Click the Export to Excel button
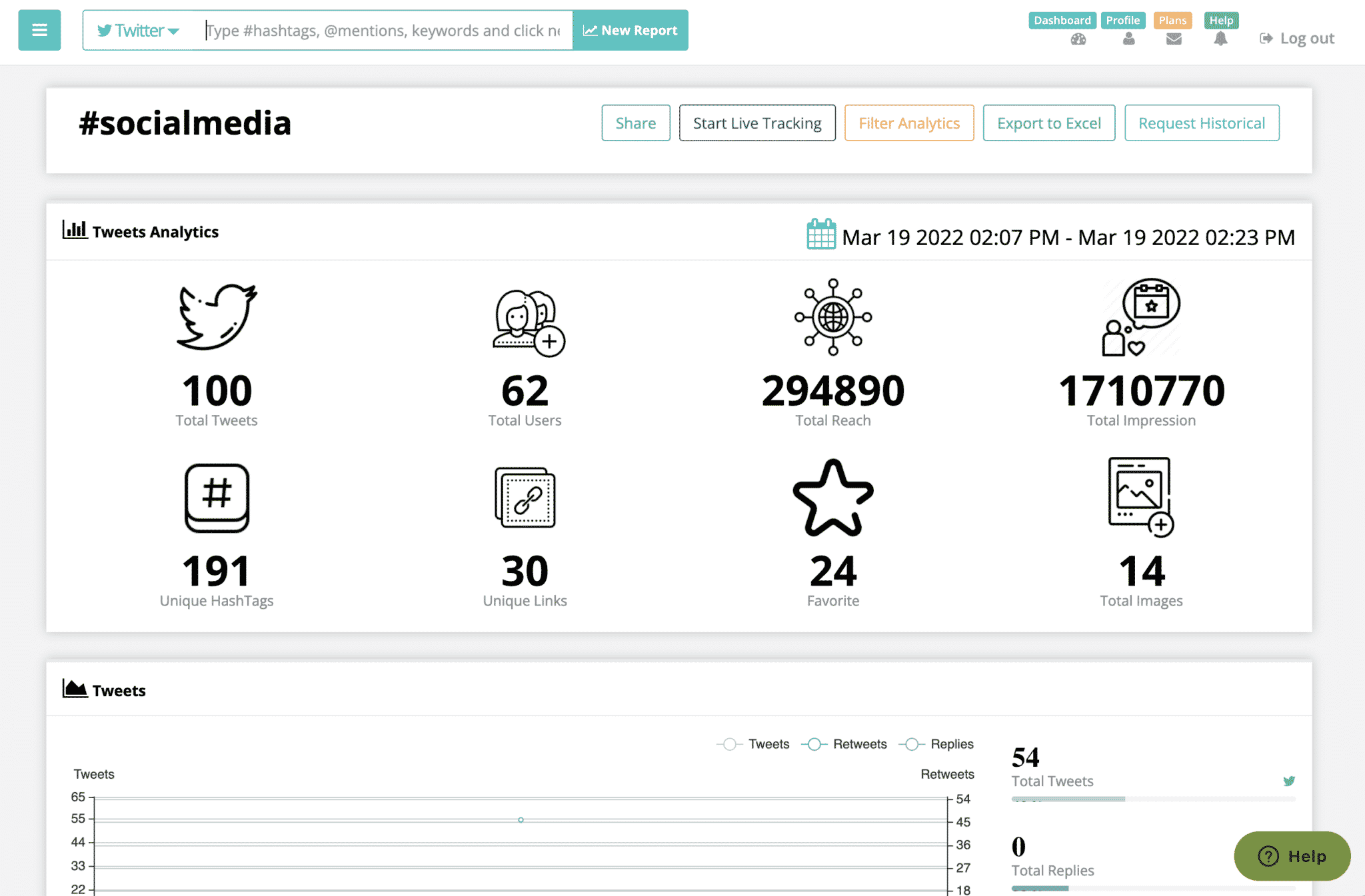 1048,123
